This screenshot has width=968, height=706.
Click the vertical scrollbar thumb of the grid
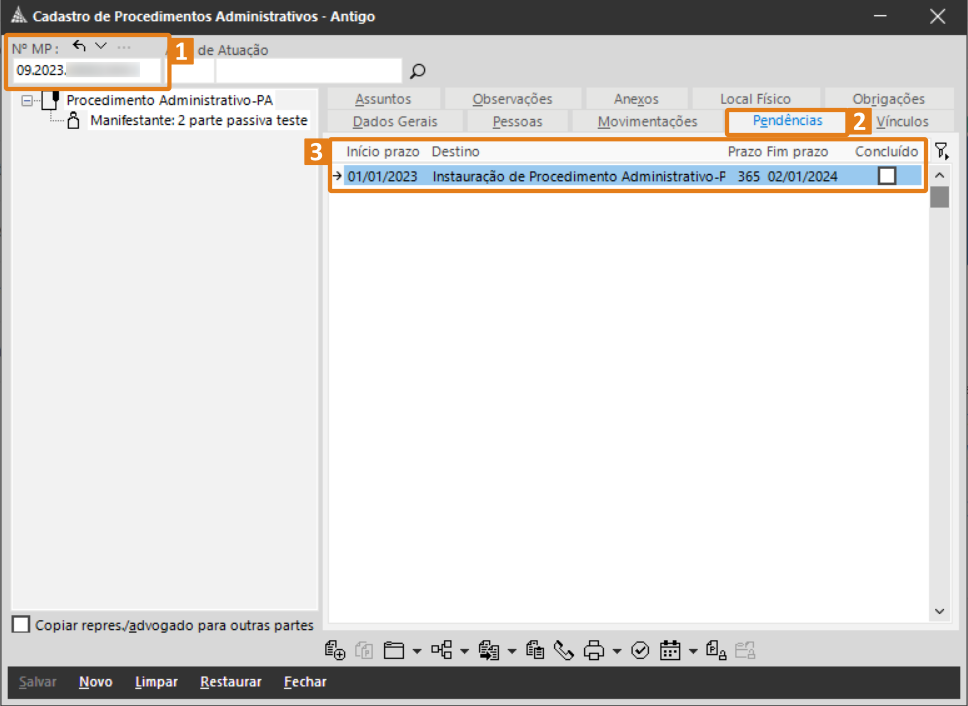pyautogui.click(x=940, y=197)
